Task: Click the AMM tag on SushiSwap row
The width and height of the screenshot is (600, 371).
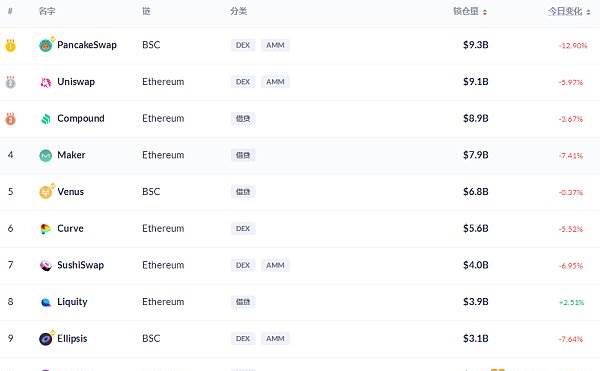Action: (x=275, y=265)
